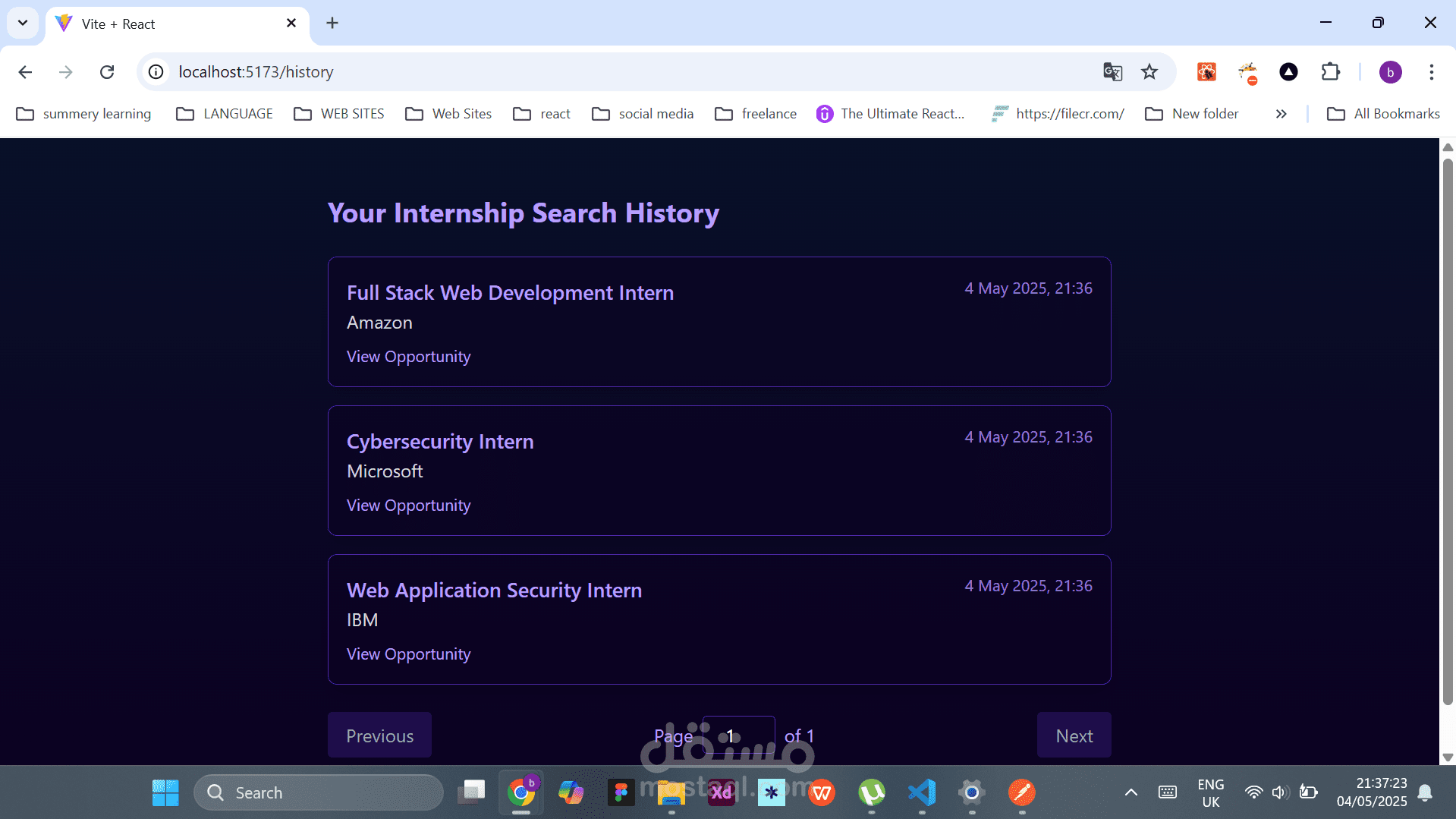Bookmark this page with the star icon
The image size is (1456, 819).
point(1149,72)
